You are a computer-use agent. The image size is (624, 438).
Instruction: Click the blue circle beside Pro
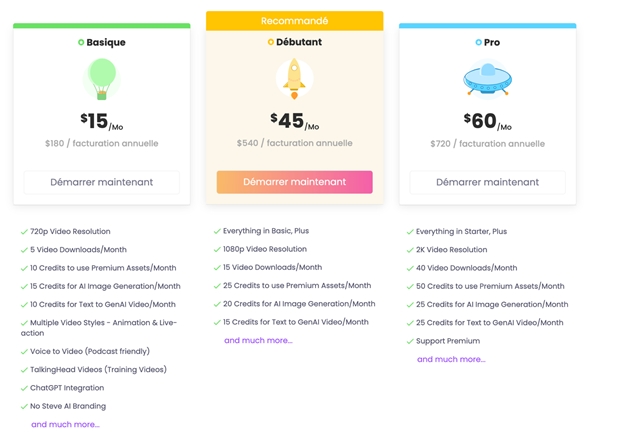(x=478, y=42)
